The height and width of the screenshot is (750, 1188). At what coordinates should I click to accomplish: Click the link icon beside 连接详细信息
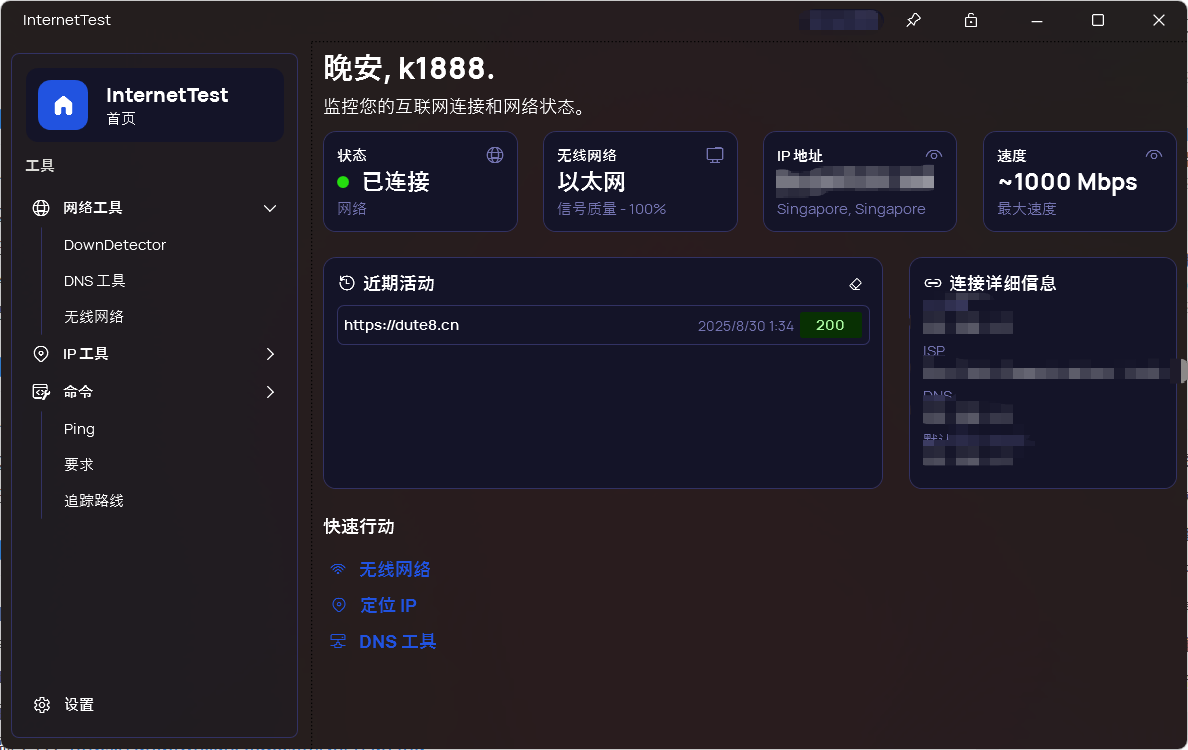[933, 283]
